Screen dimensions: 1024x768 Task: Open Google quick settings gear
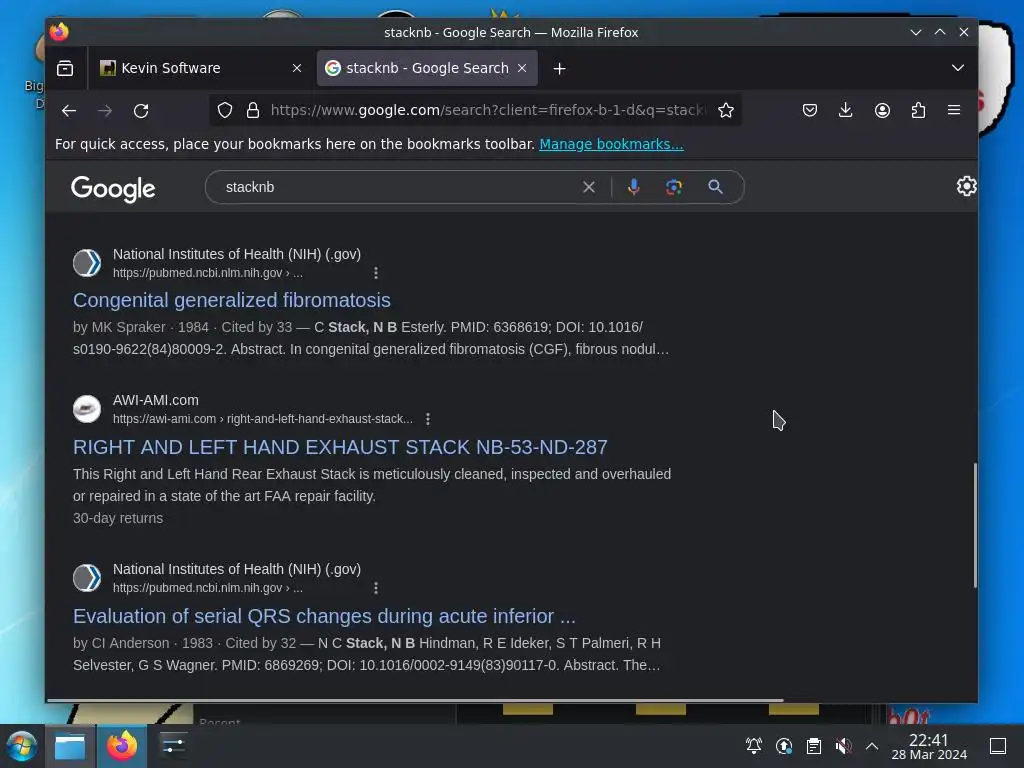(966, 186)
